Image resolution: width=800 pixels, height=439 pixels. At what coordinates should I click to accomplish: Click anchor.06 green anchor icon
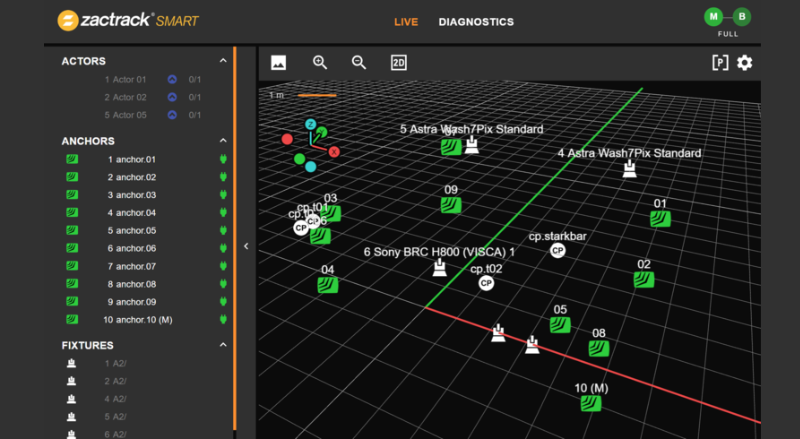(x=72, y=248)
